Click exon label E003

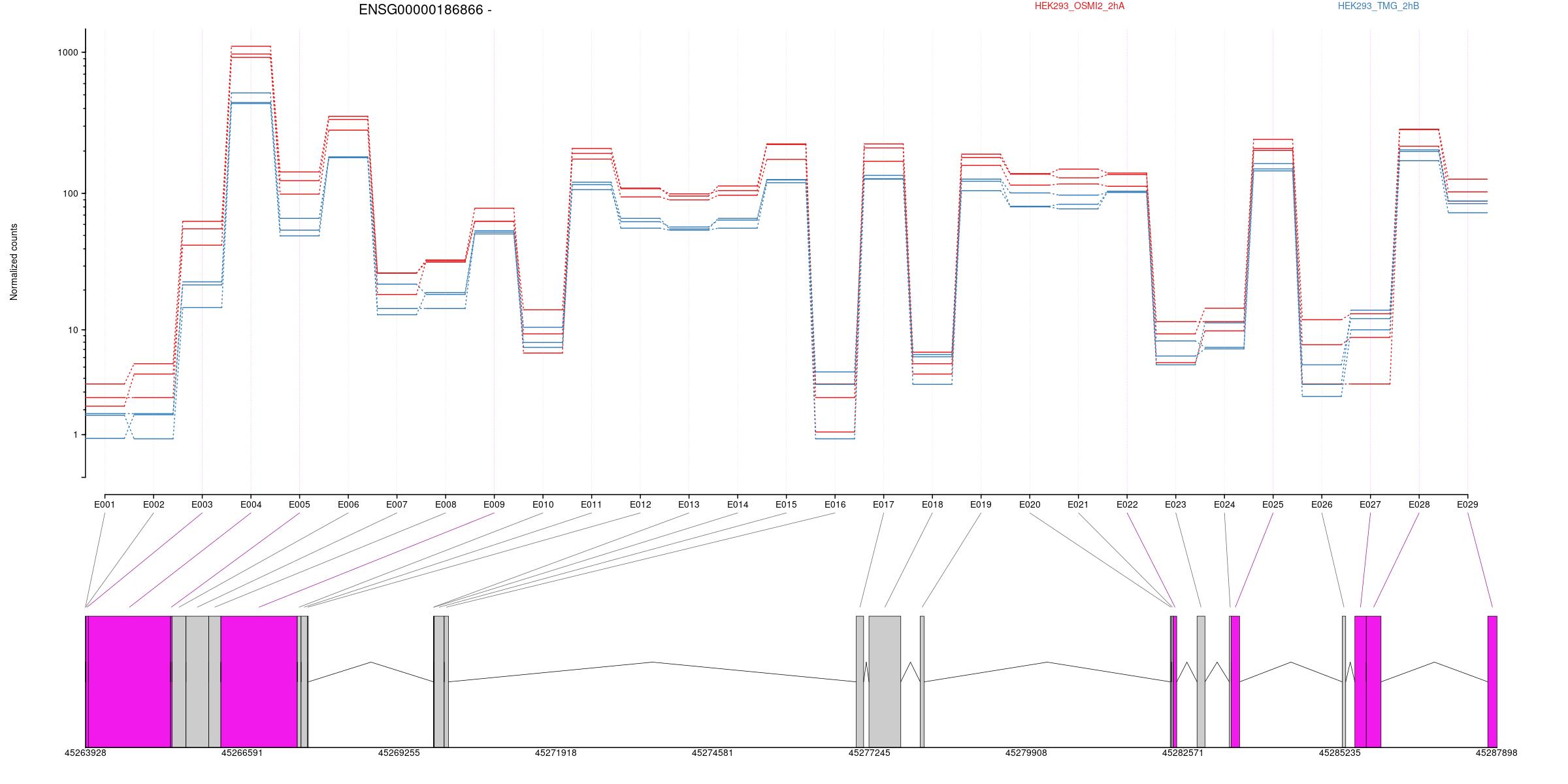point(202,504)
